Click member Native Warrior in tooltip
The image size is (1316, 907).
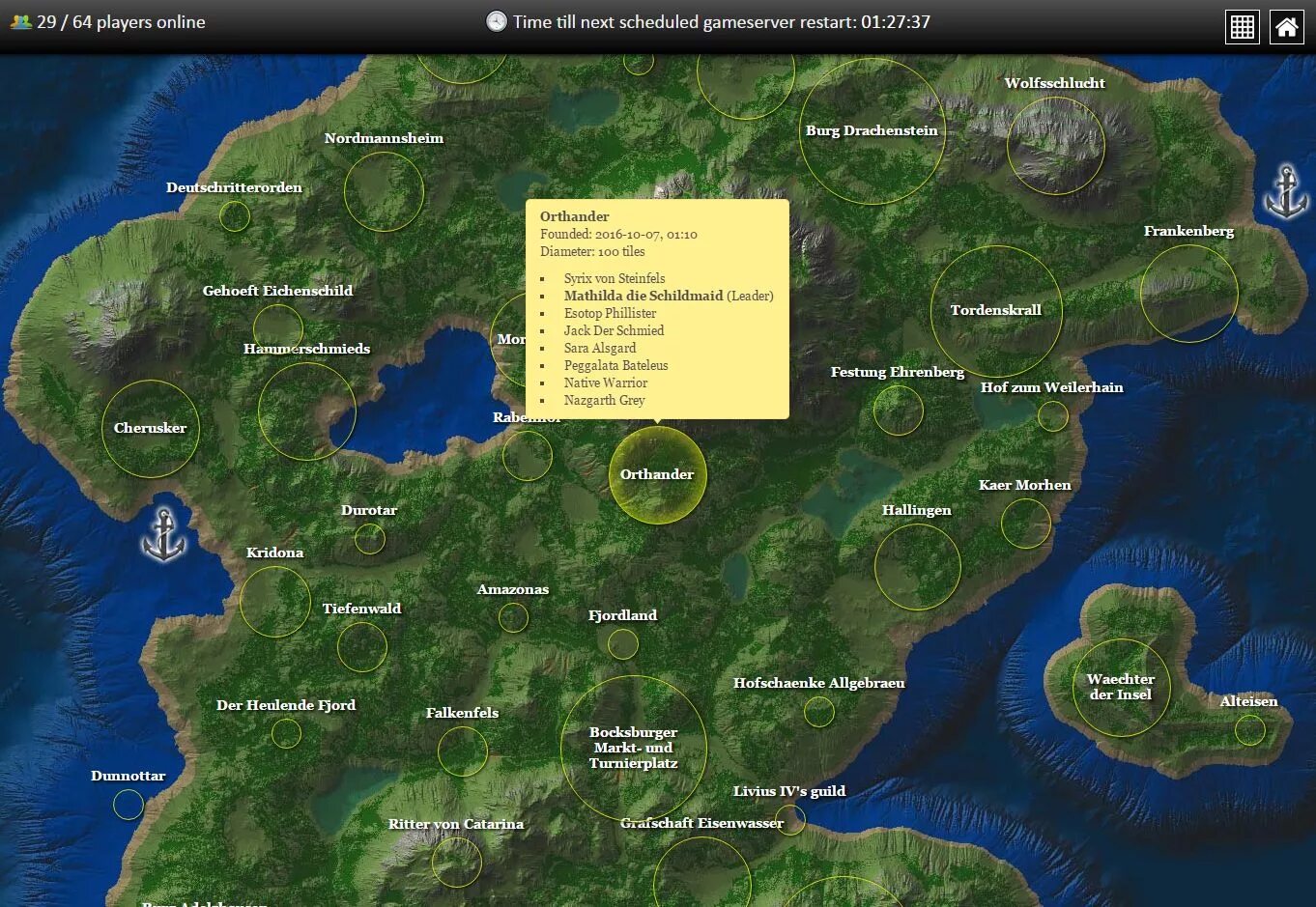tap(606, 383)
